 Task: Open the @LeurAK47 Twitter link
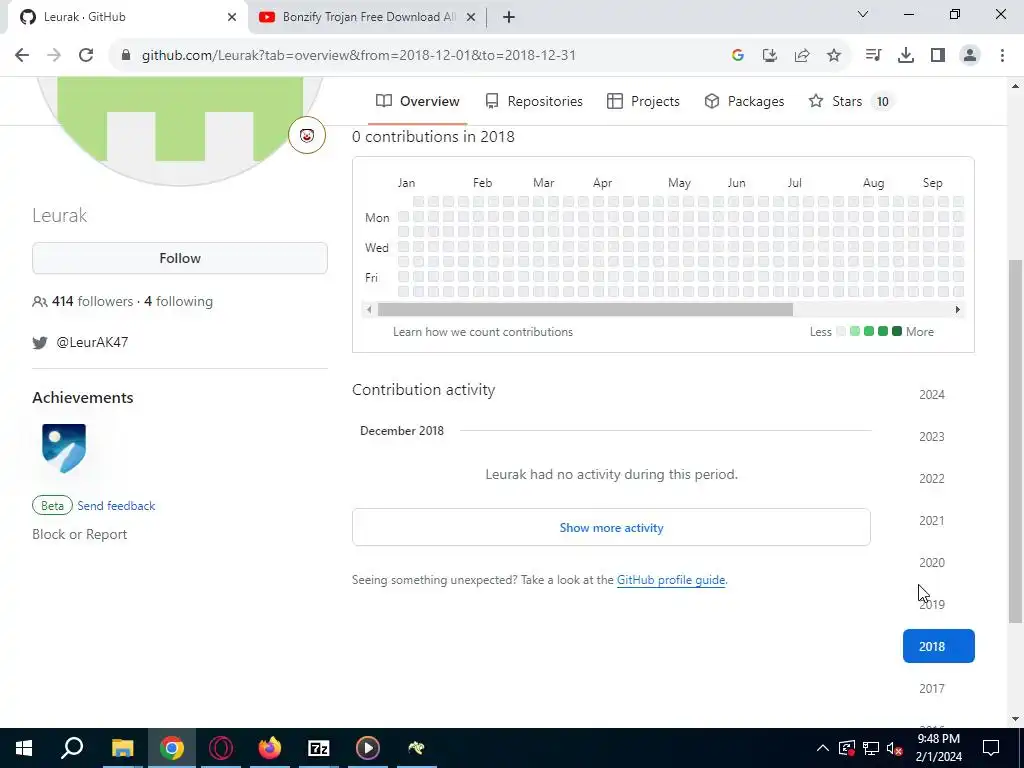tap(92, 342)
